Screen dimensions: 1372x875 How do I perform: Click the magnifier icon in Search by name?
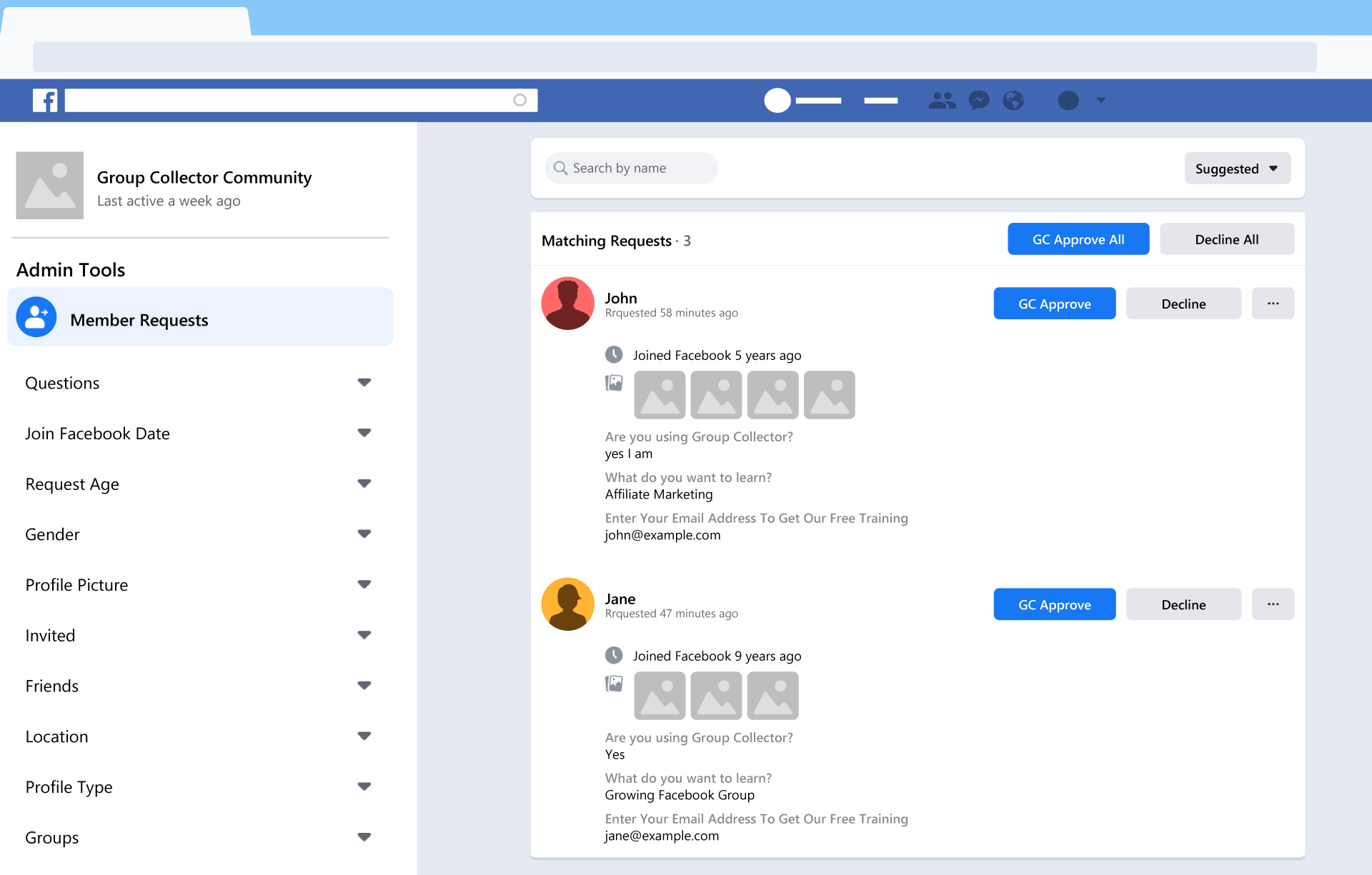point(560,168)
